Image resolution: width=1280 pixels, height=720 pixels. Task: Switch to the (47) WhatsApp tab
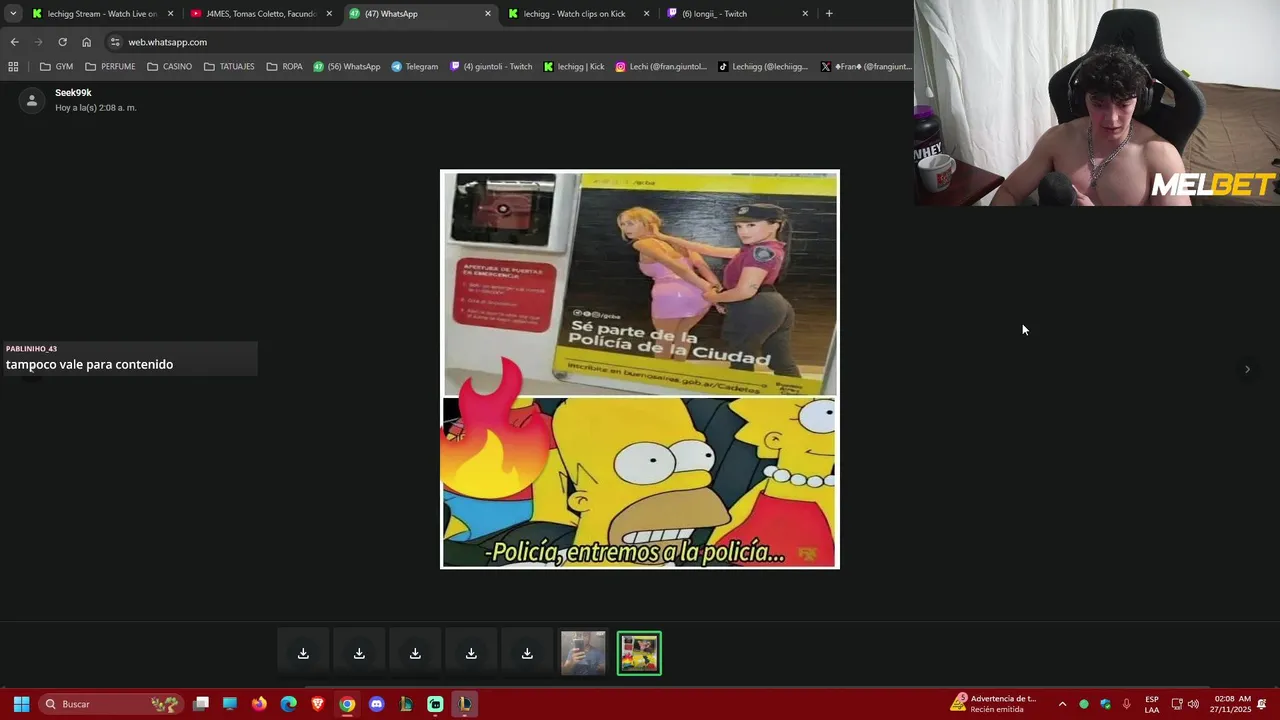point(419,13)
